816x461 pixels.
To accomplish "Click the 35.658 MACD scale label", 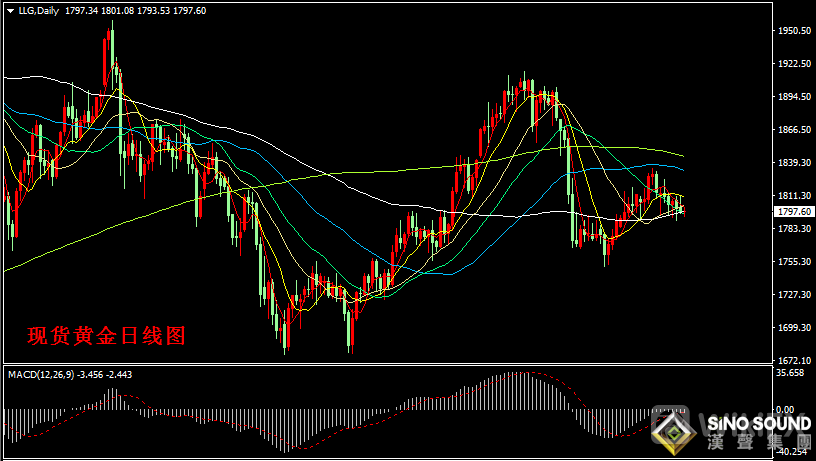I will pos(792,373).
